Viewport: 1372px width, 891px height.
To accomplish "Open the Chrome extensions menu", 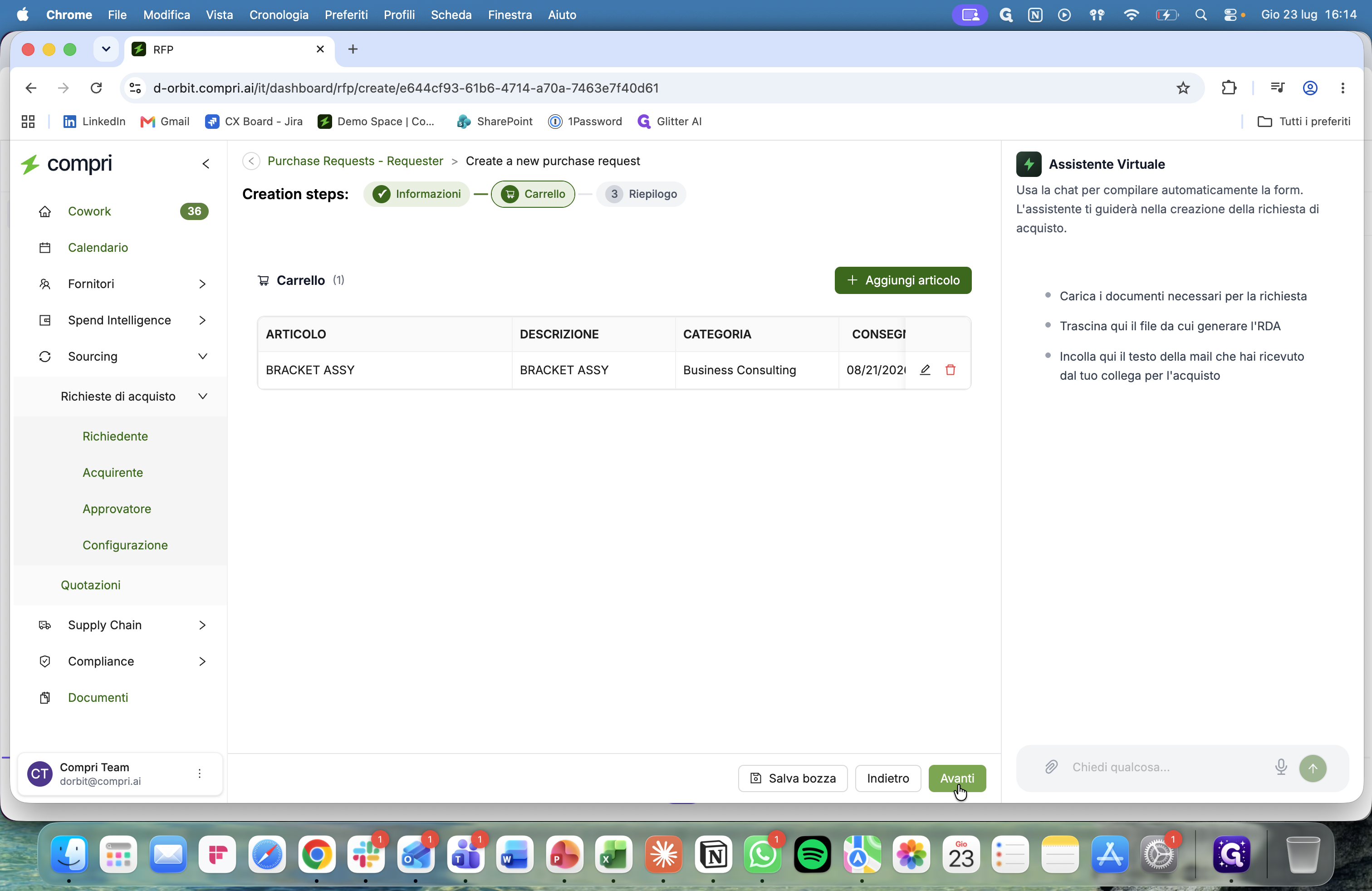I will [1229, 88].
